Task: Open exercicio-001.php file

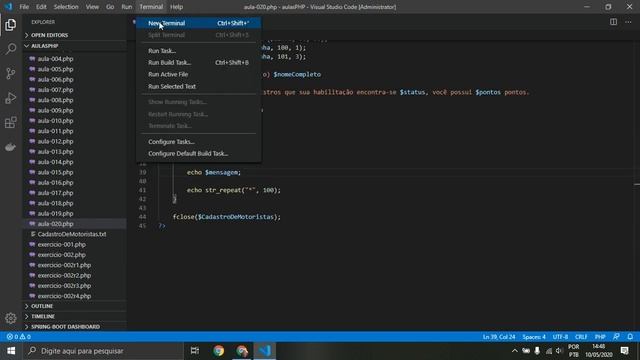Action: click(x=75, y=244)
